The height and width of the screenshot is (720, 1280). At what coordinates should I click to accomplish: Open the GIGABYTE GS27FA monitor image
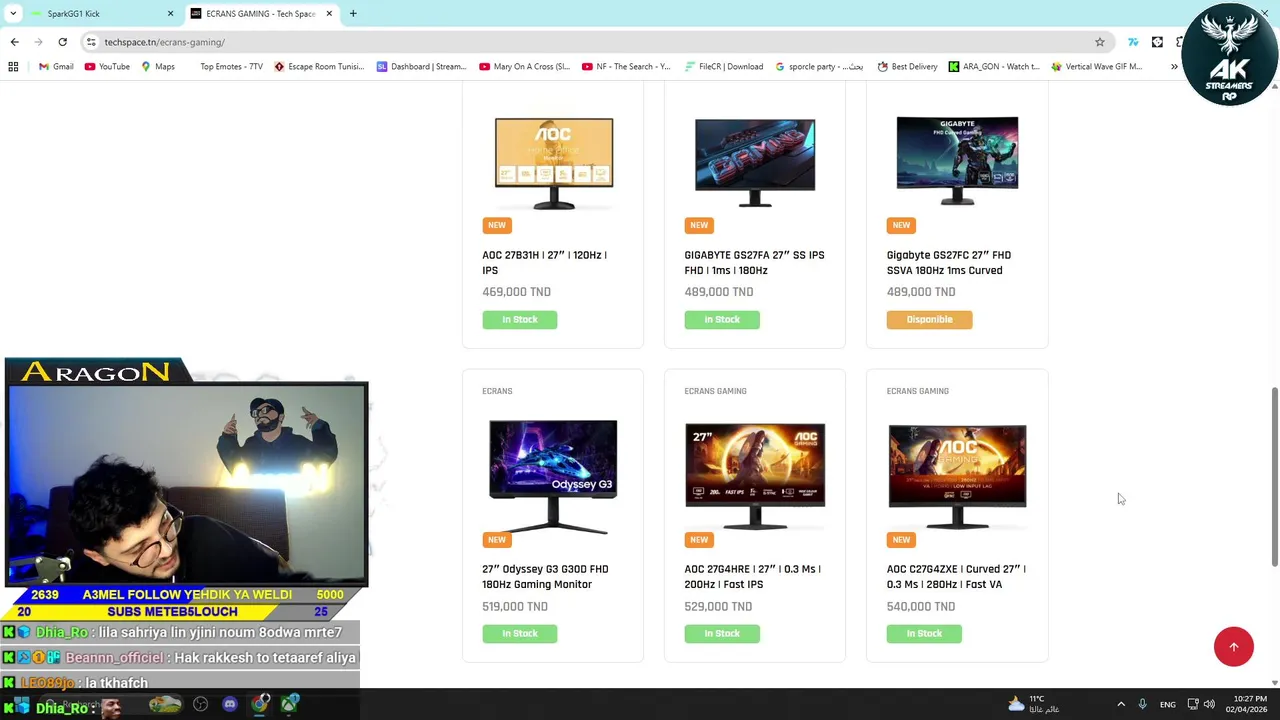click(x=755, y=162)
